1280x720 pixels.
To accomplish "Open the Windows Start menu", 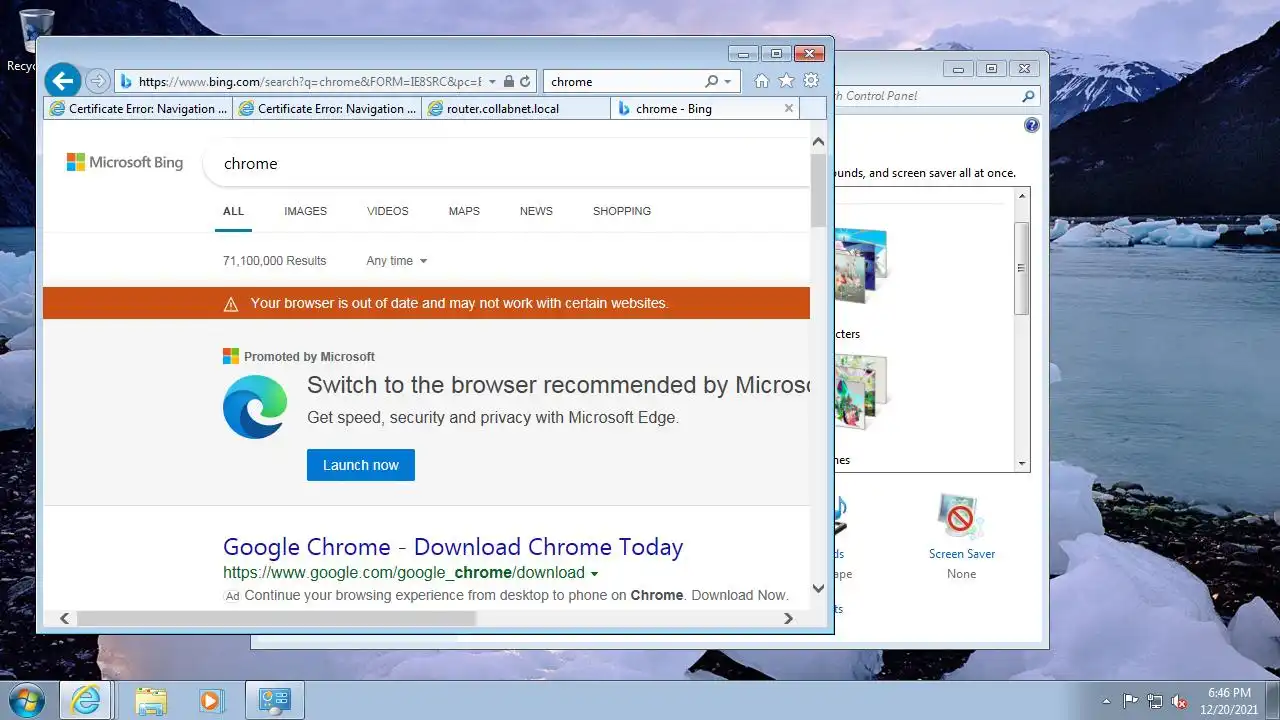I will tap(27, 700).
